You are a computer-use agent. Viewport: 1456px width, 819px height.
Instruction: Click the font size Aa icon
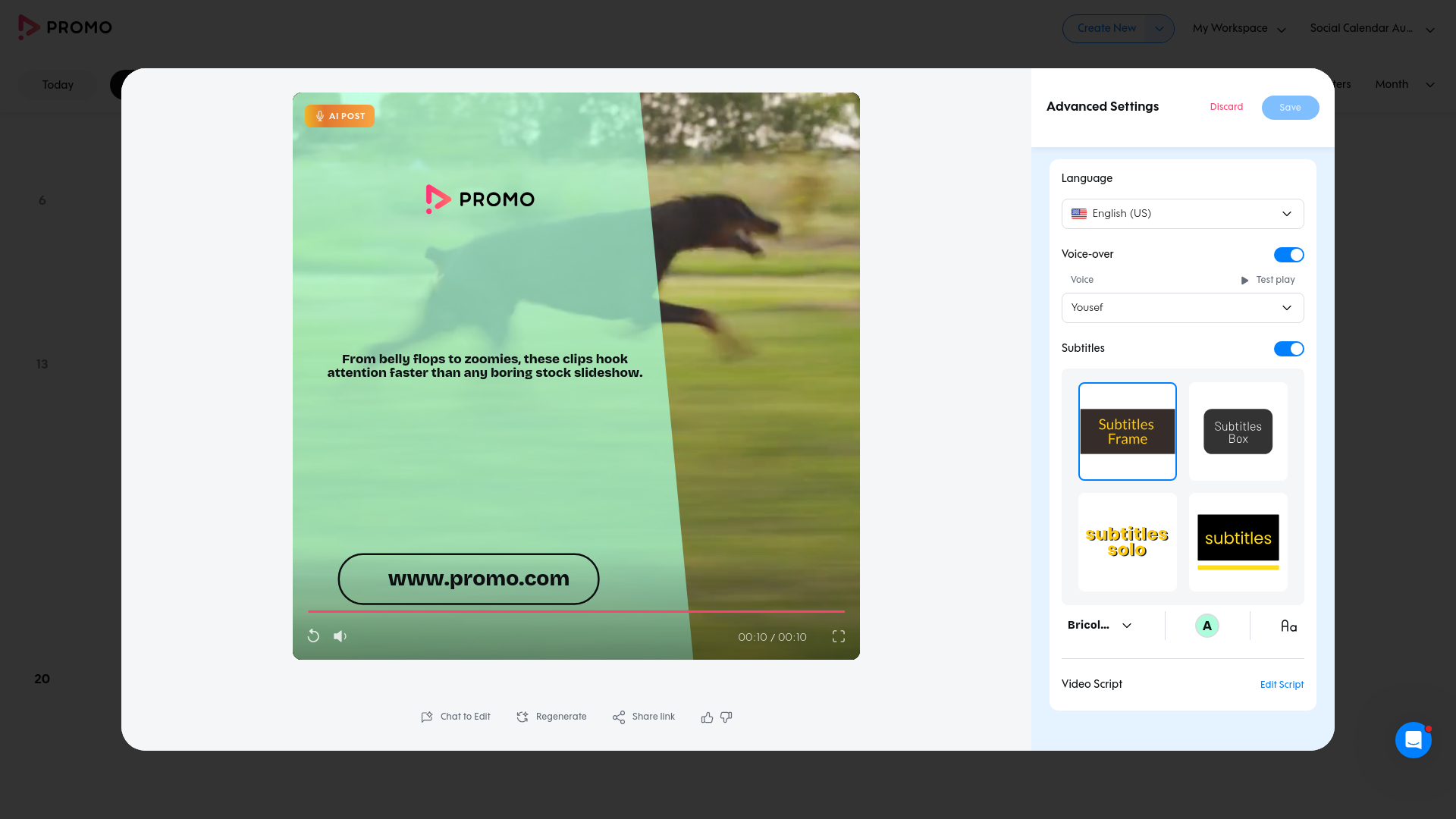point(1288,626)
